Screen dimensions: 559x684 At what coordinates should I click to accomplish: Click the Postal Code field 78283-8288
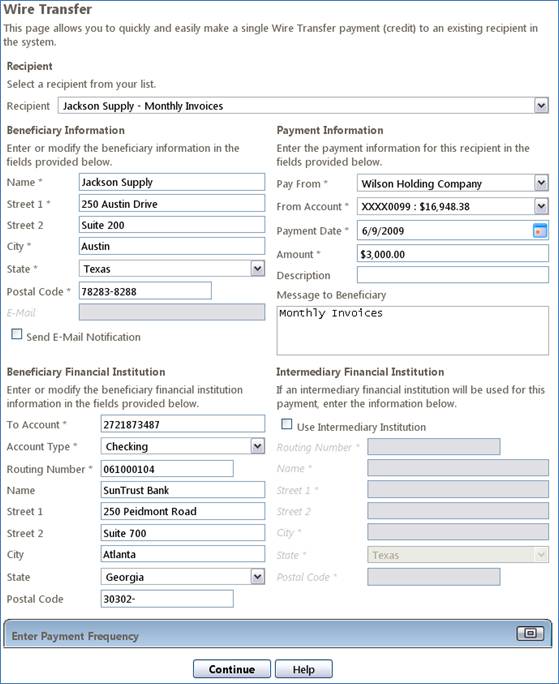pos(145,291)
